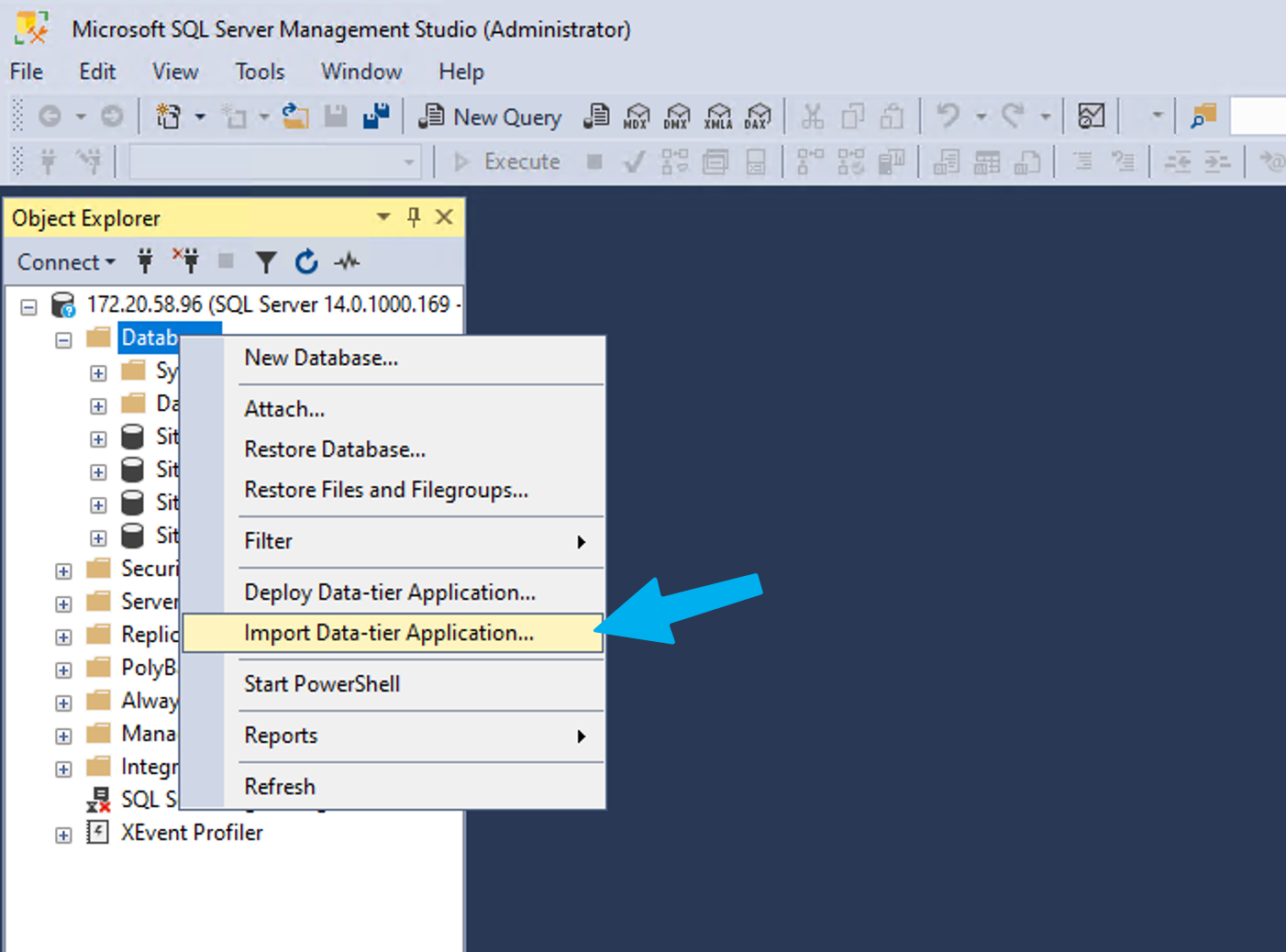Open the Window menu
The width and height of the screenshot is (1286, 952).
[361, 72]
